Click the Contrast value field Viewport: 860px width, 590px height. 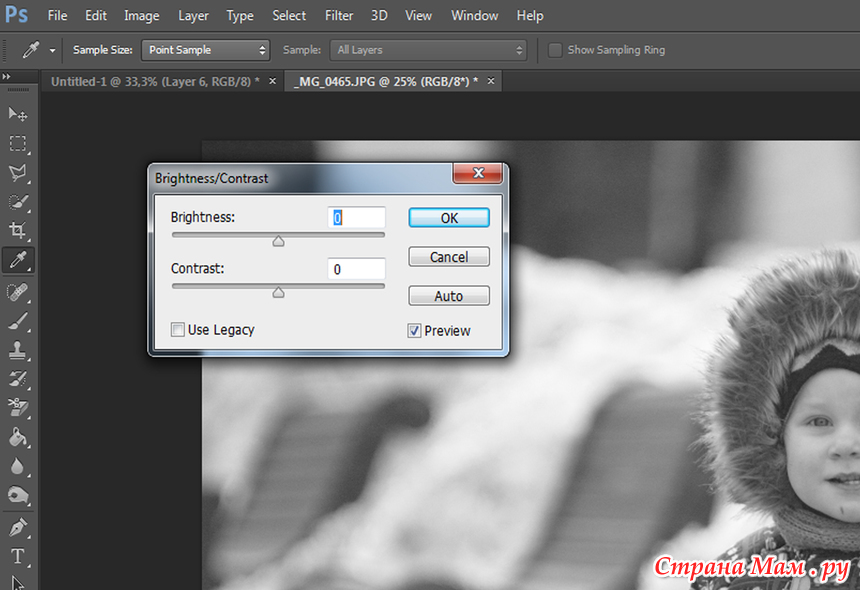(x=357, y=269)
